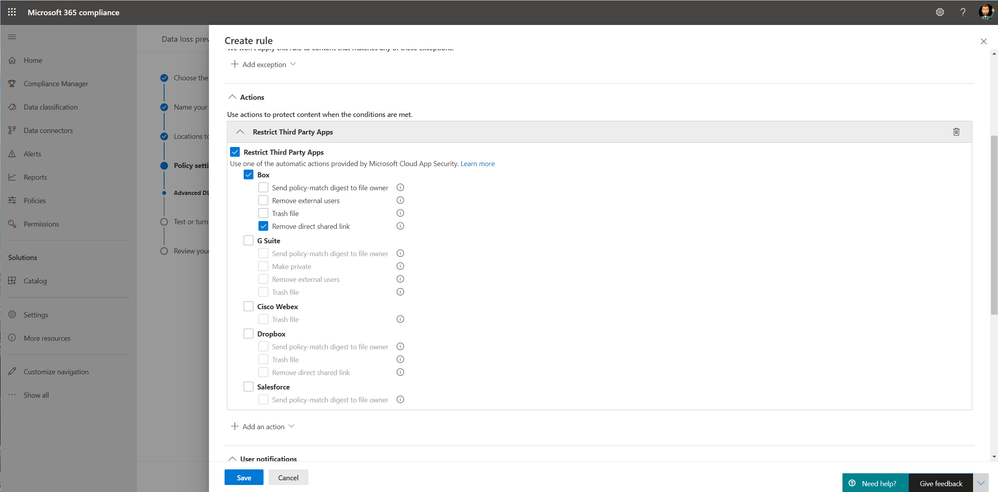The width and height of the screenshot is (998, 492).
Task: Go to Reports in the sidebar
Action: 35,178
